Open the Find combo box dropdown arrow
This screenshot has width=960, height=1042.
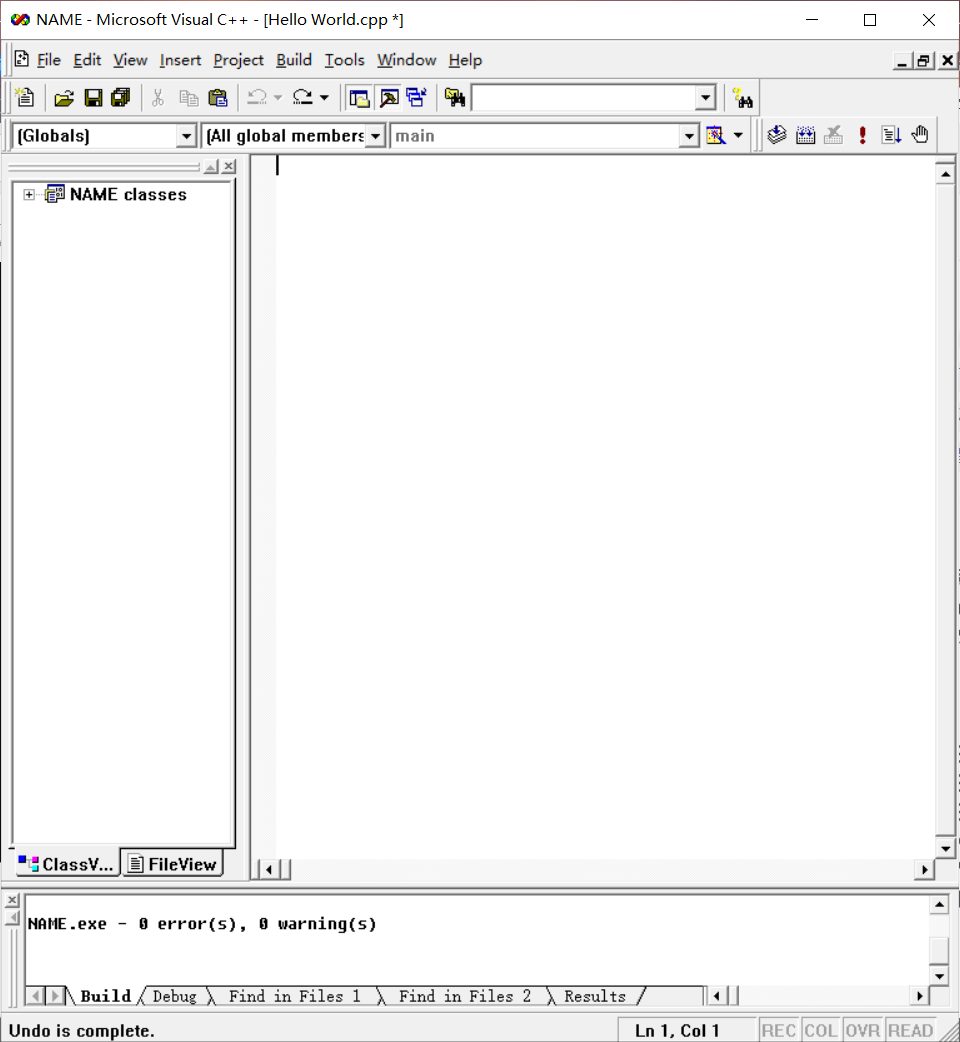[706, 98]
